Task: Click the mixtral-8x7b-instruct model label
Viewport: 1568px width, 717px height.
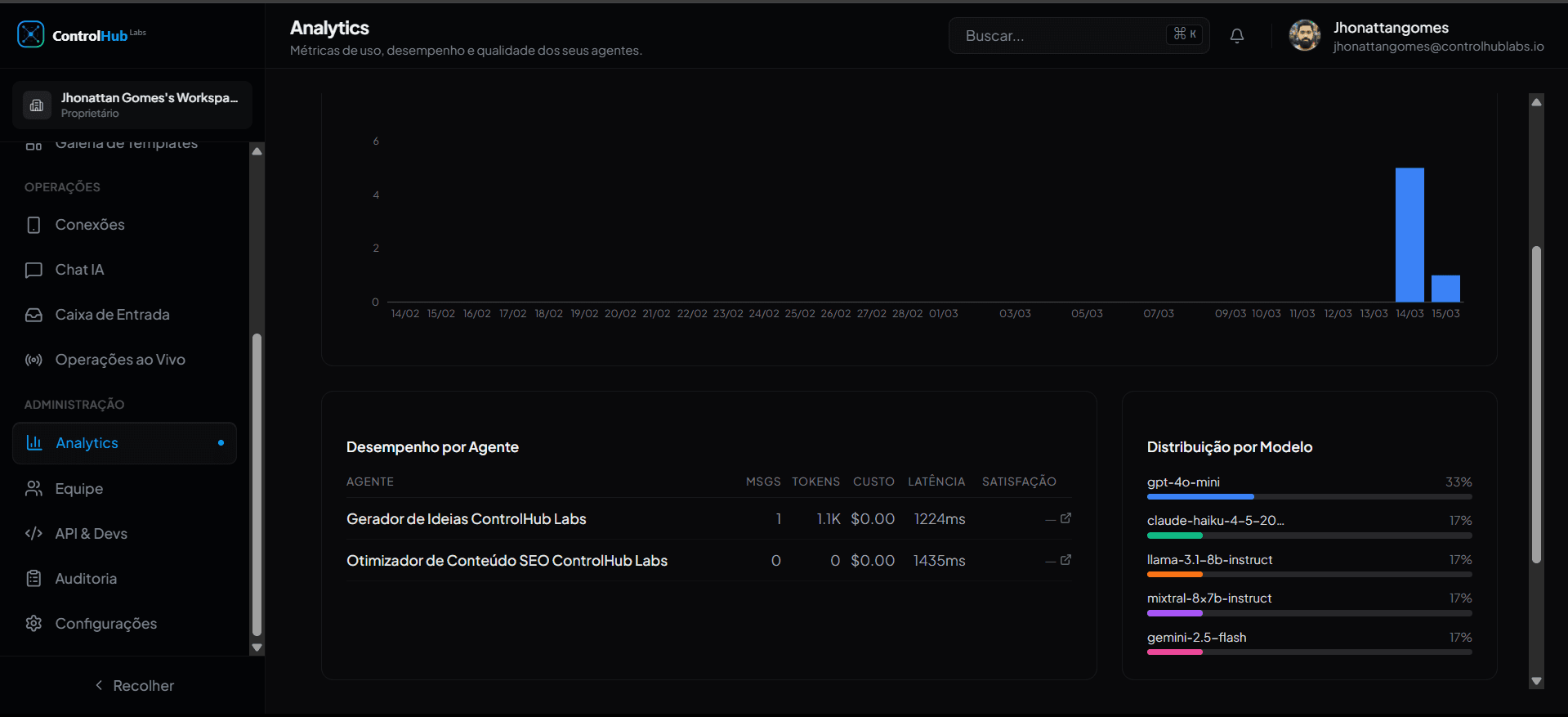Action: coord(1209,598)
